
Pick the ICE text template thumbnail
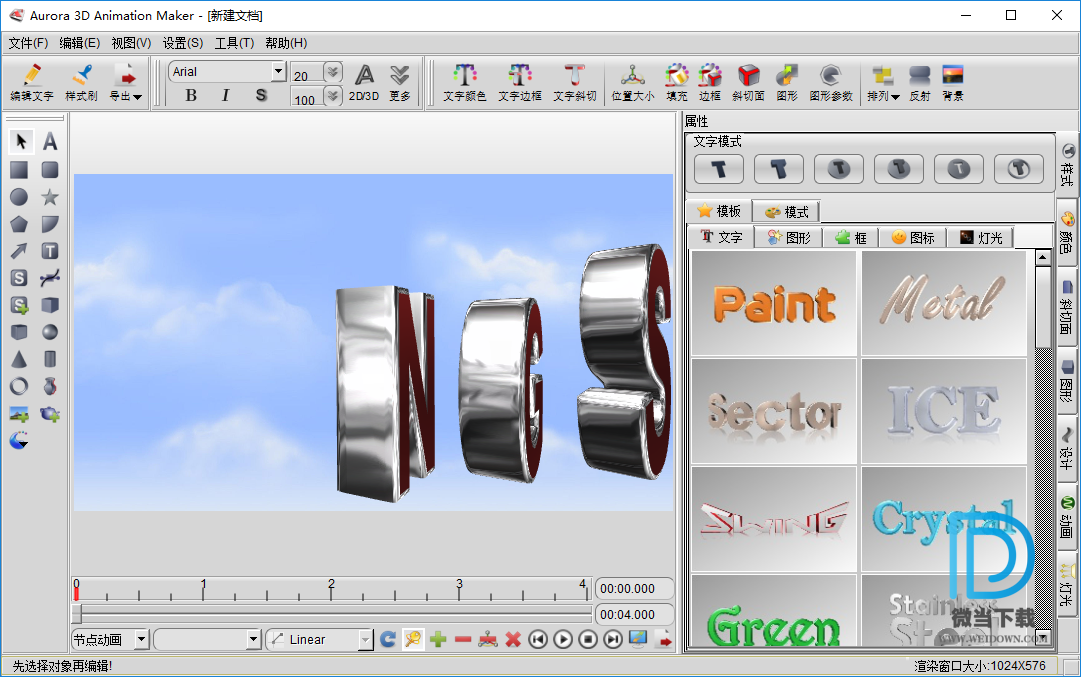(944, 411)
